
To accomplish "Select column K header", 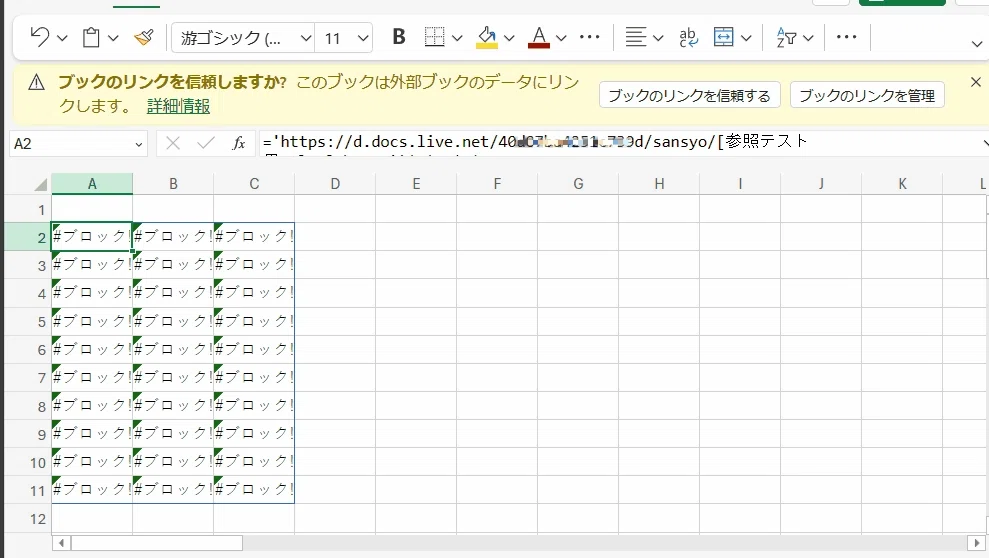I will click(902, 183).
